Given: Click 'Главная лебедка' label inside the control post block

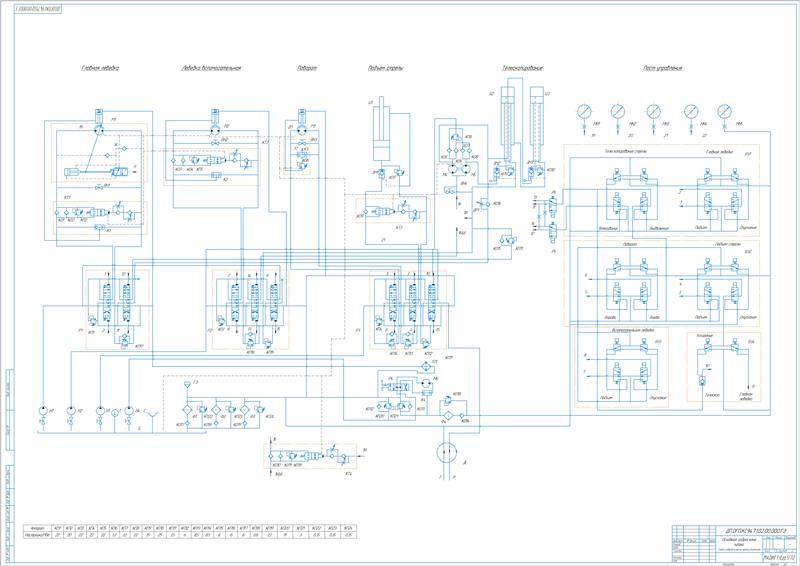Looking at the screenshot, I should click(x=719, y=152).
